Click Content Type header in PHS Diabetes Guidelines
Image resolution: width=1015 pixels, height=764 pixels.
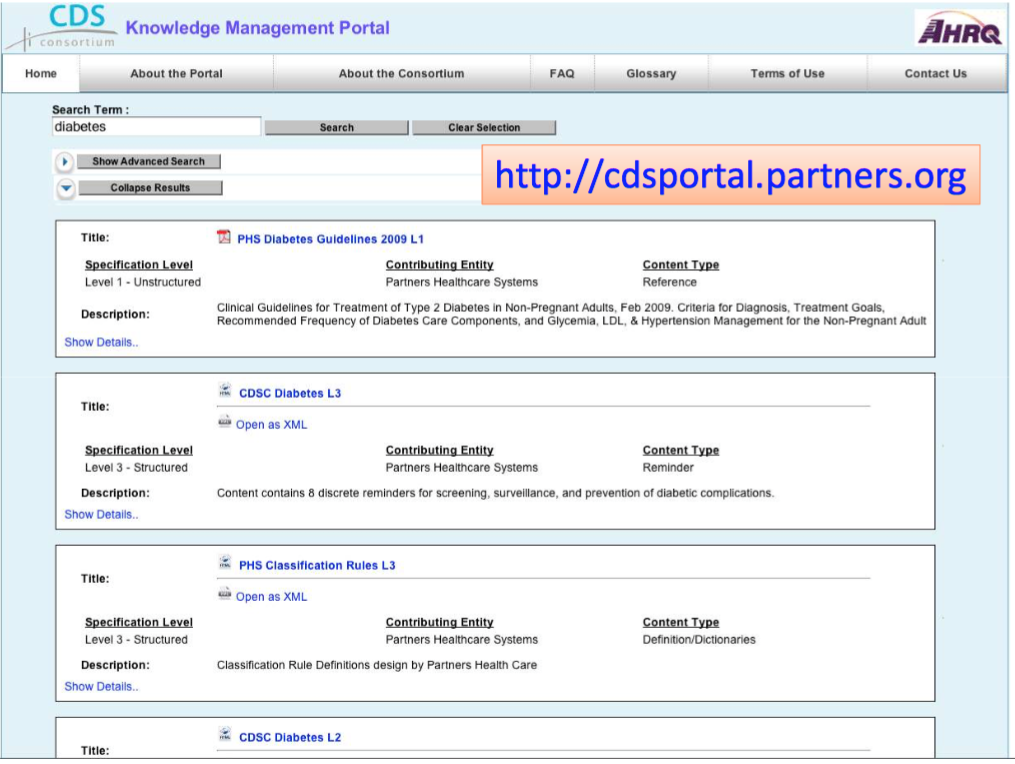pos(680,265)
